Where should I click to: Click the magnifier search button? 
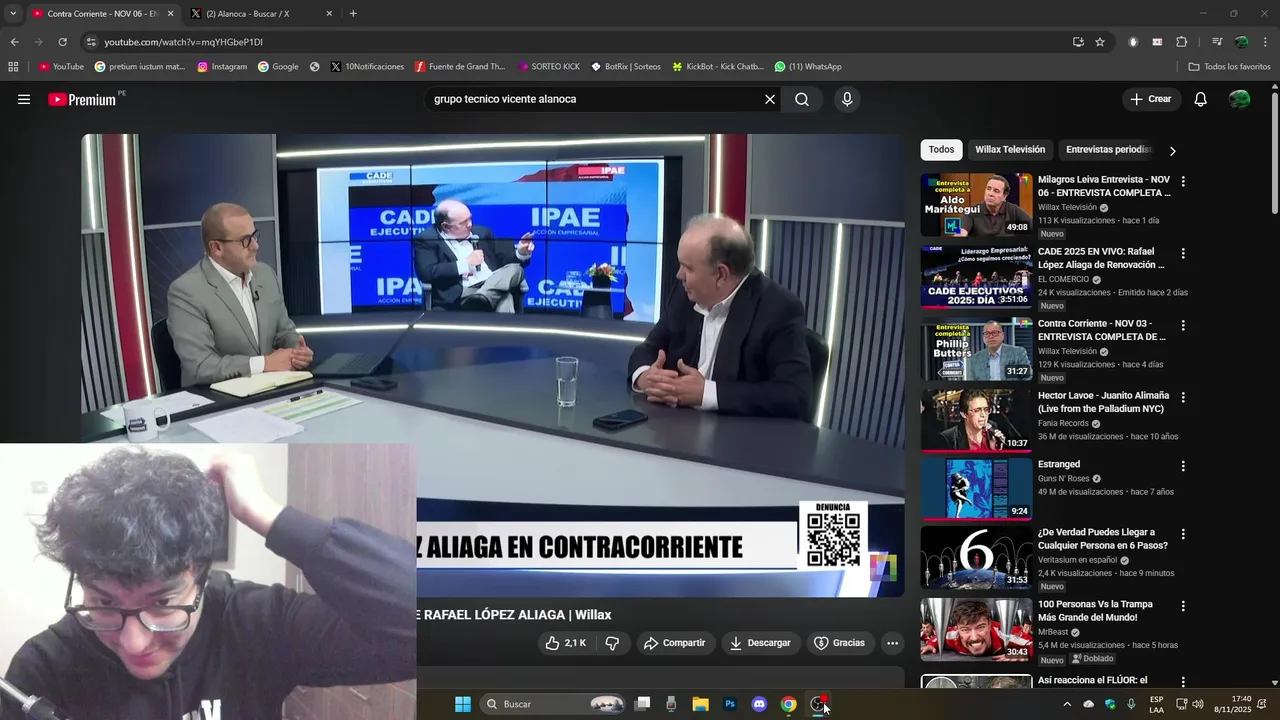pos(802,99)
